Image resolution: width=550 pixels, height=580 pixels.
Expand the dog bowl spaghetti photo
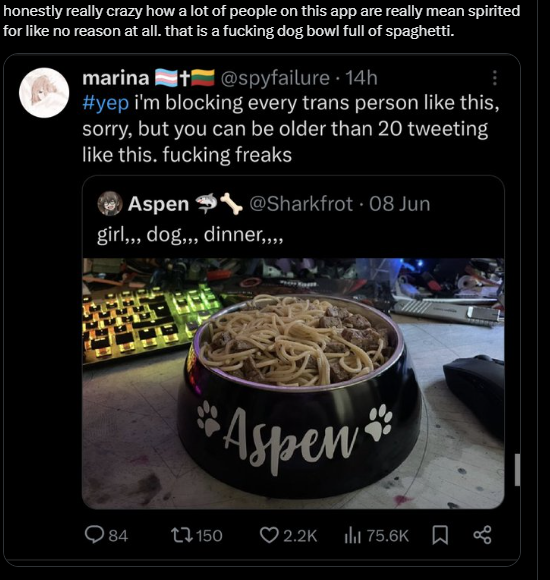[293, 383]
